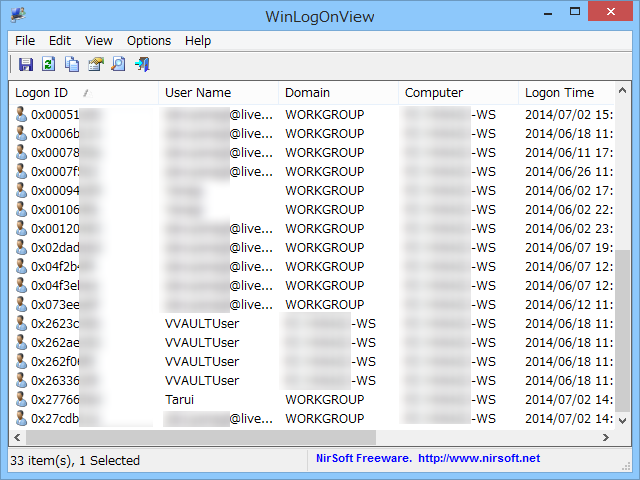Screen dimensions: 640x480
Task: Select the row with Logon ID 0x2623c
Action: (312, 324)
